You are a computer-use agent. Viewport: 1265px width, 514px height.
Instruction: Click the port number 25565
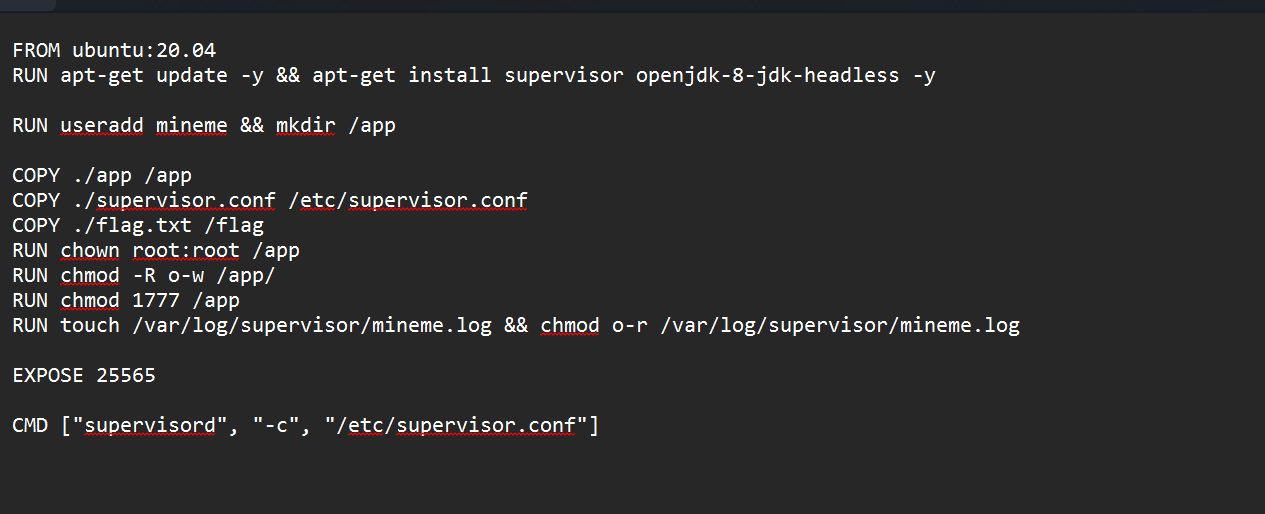click(x=126, y=376)
